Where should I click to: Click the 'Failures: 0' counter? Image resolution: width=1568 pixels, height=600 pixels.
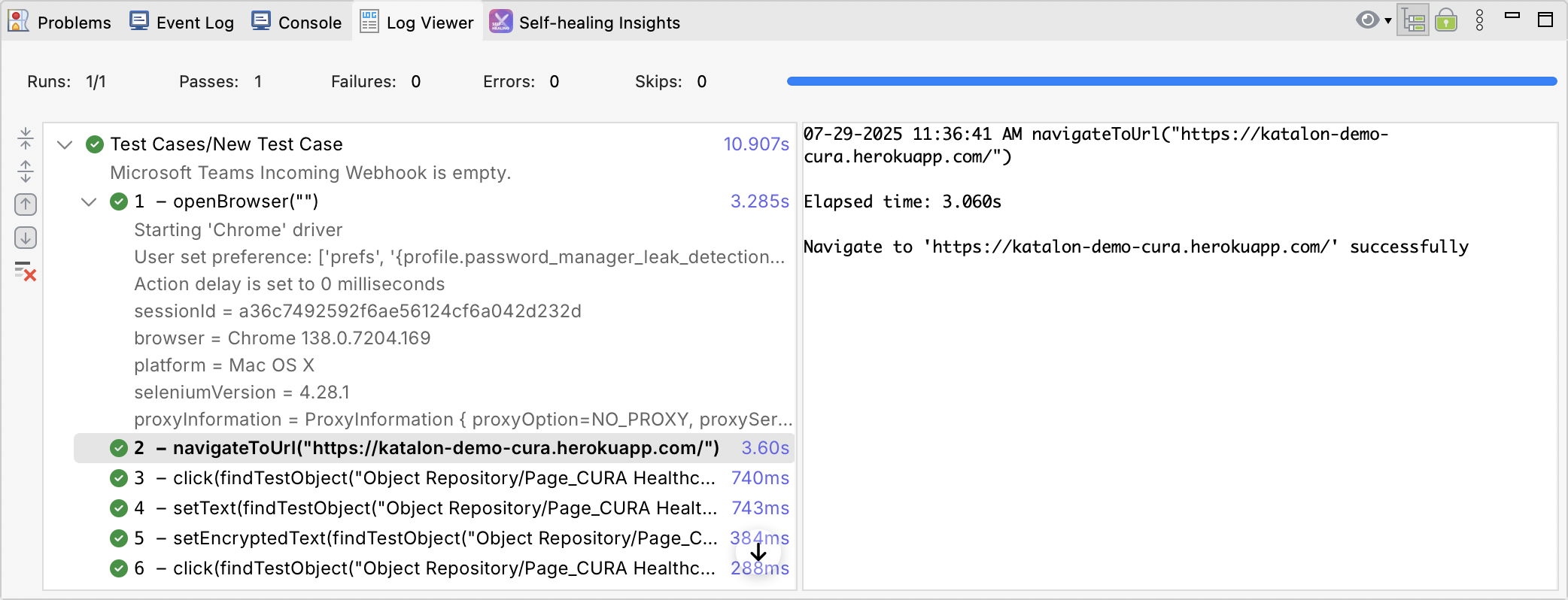375,81
